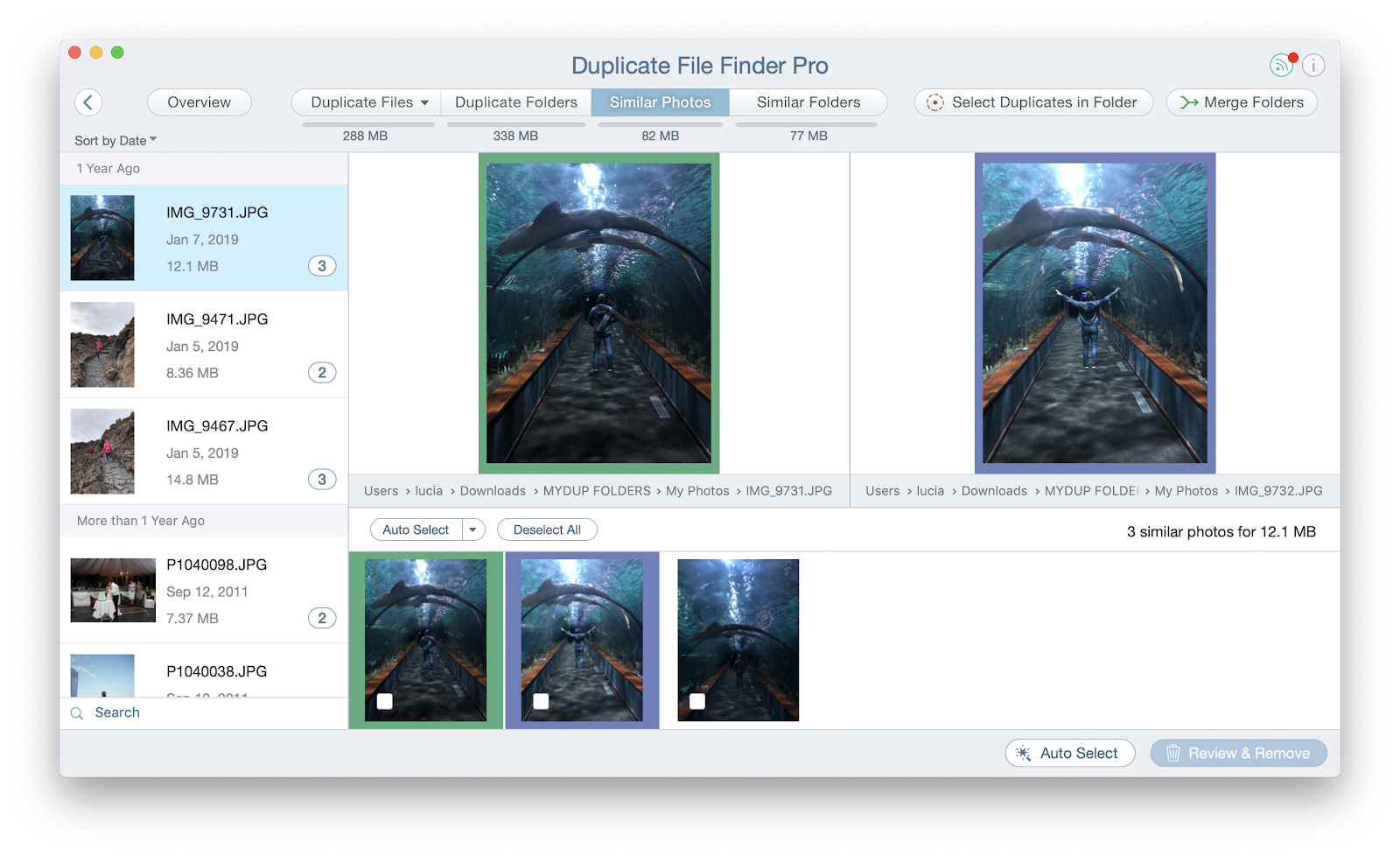This screenshot has height=856, width=1400.
Task: Click the file name IMG_9471.JPG
Action: 217,319
